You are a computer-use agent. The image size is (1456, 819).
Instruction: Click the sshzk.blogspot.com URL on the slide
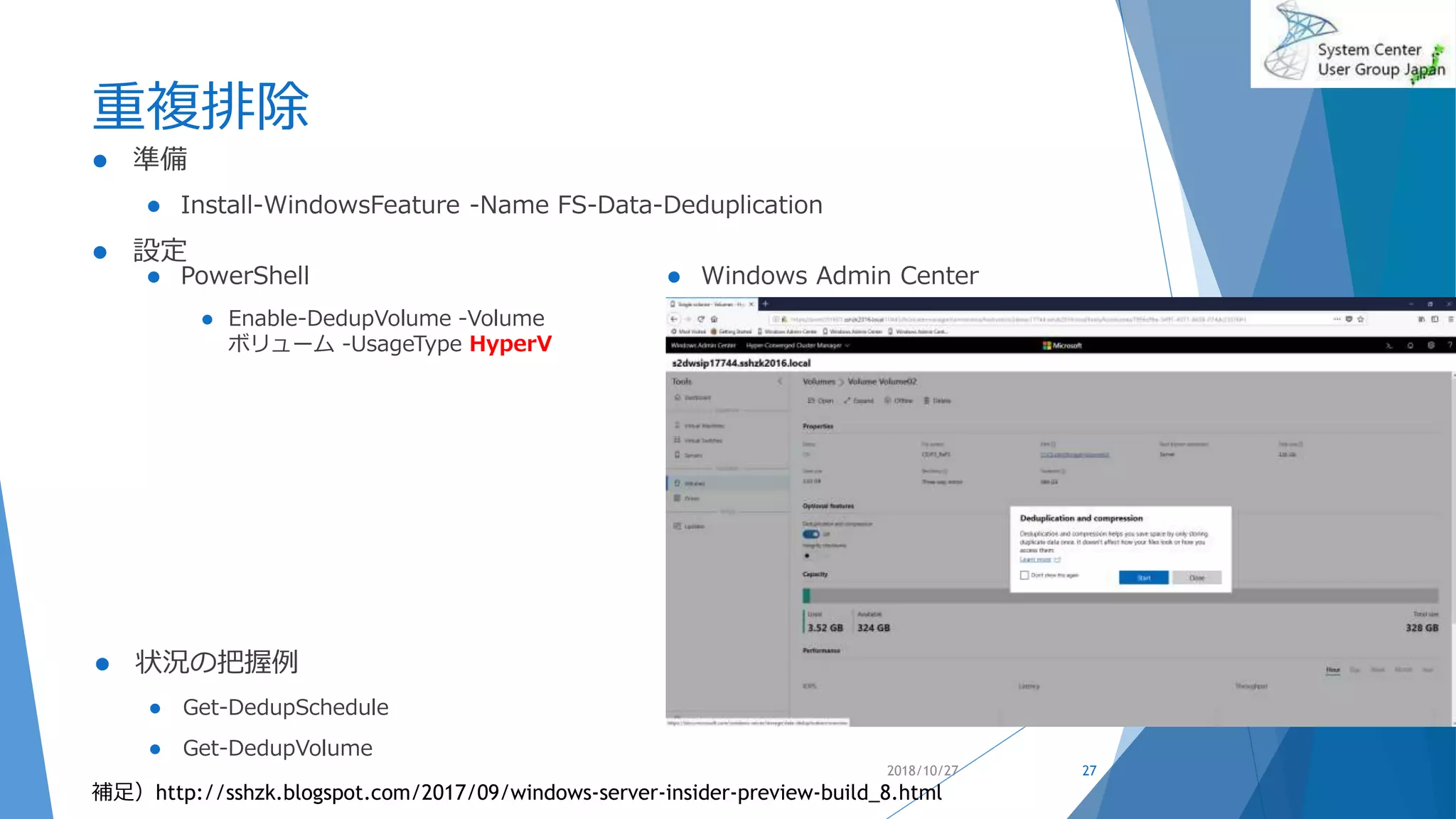pyautogui.click(x=548, y=793)
